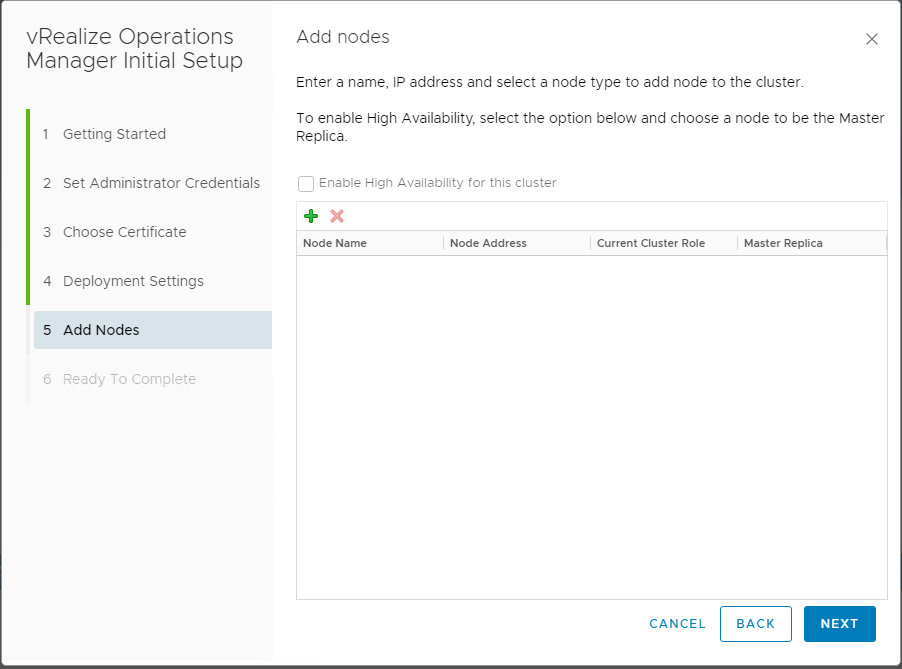Jump to Deployment Settings step
This screenshot has width=902, height=669.
[133, 281]
